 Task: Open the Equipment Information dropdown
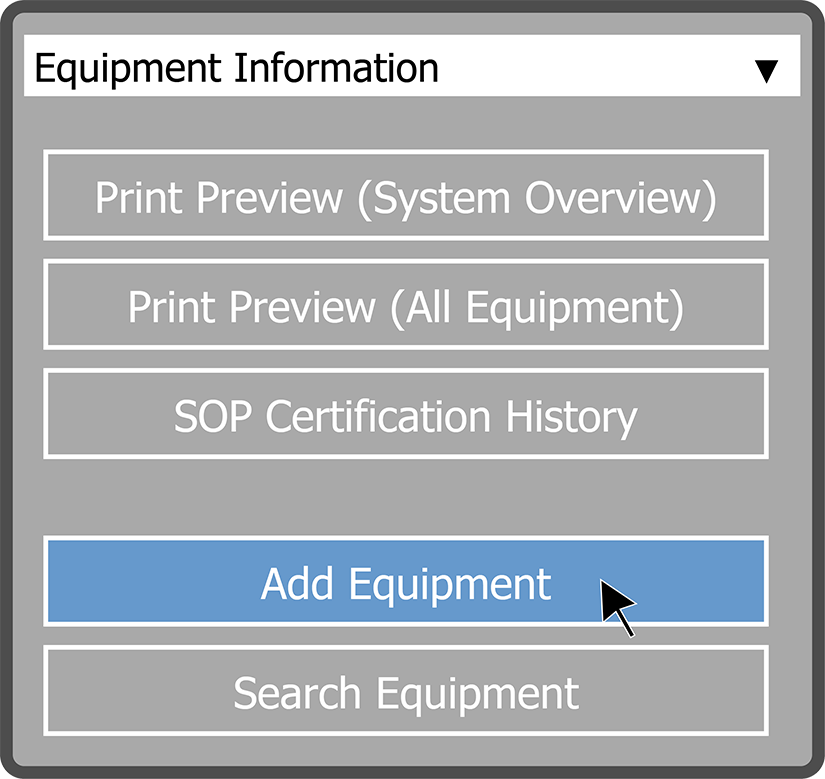click(412, 66)
